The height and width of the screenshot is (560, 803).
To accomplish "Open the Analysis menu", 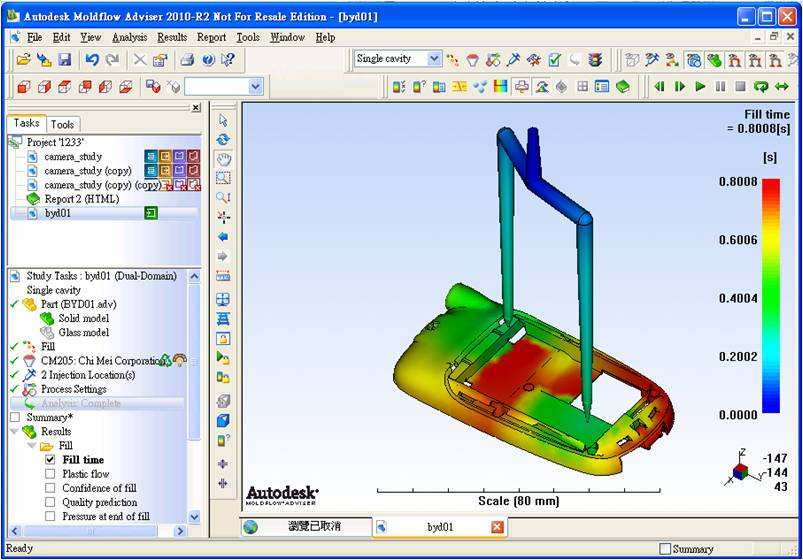I will click(130, 37).
